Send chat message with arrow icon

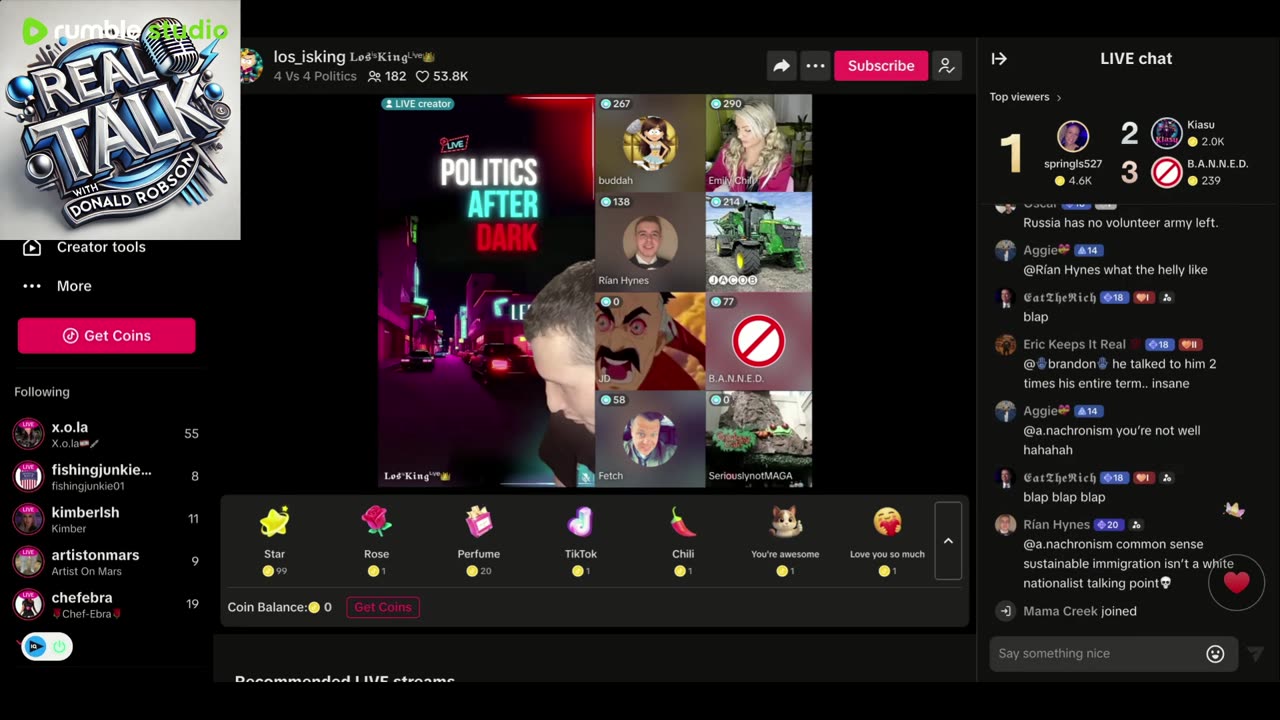[1256, 654]
